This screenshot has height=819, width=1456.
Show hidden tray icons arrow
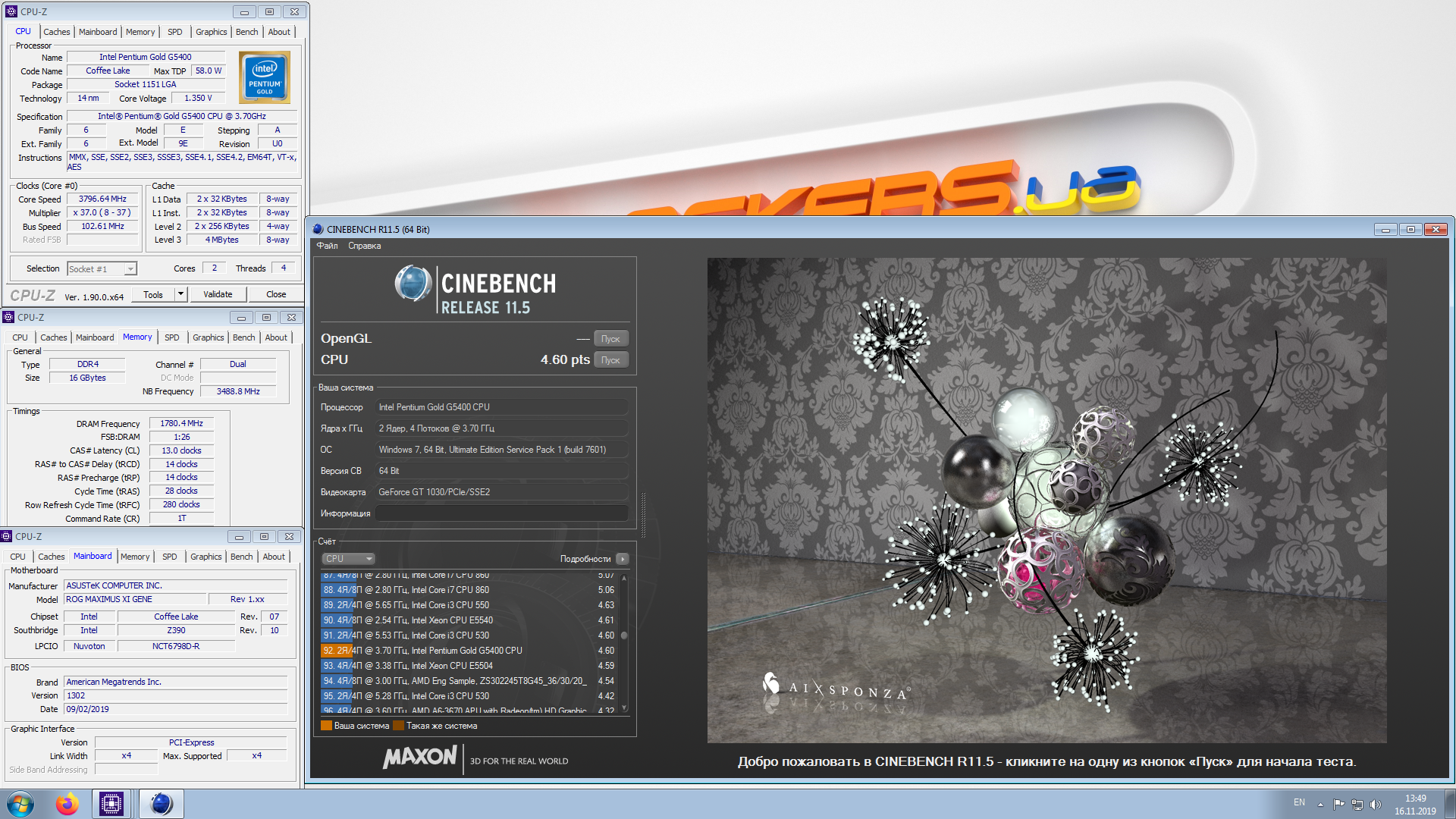pyautogui.click(x=1320, y=805)
